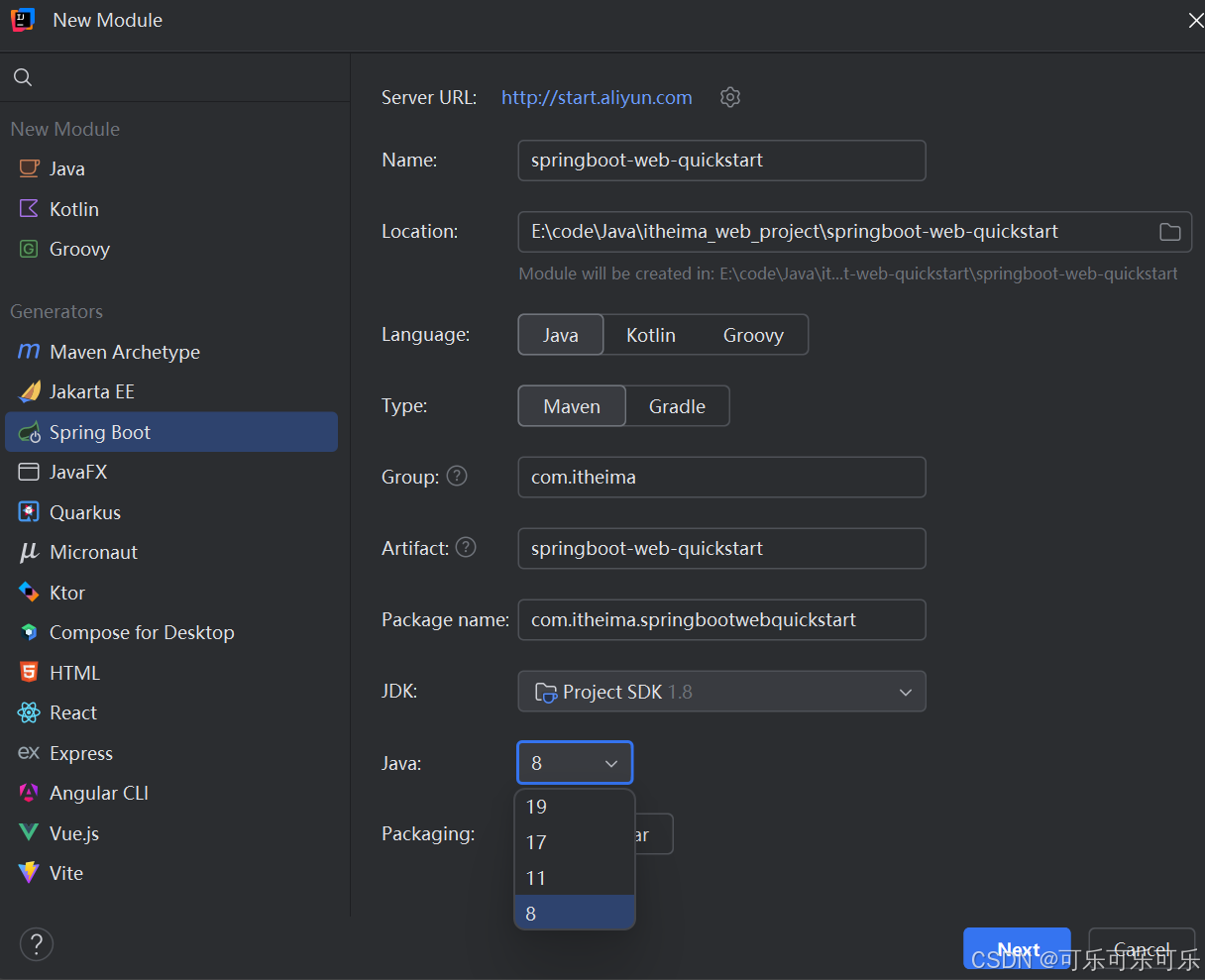
Task: Open Server URL settings gear
Action: coord(730,97)
